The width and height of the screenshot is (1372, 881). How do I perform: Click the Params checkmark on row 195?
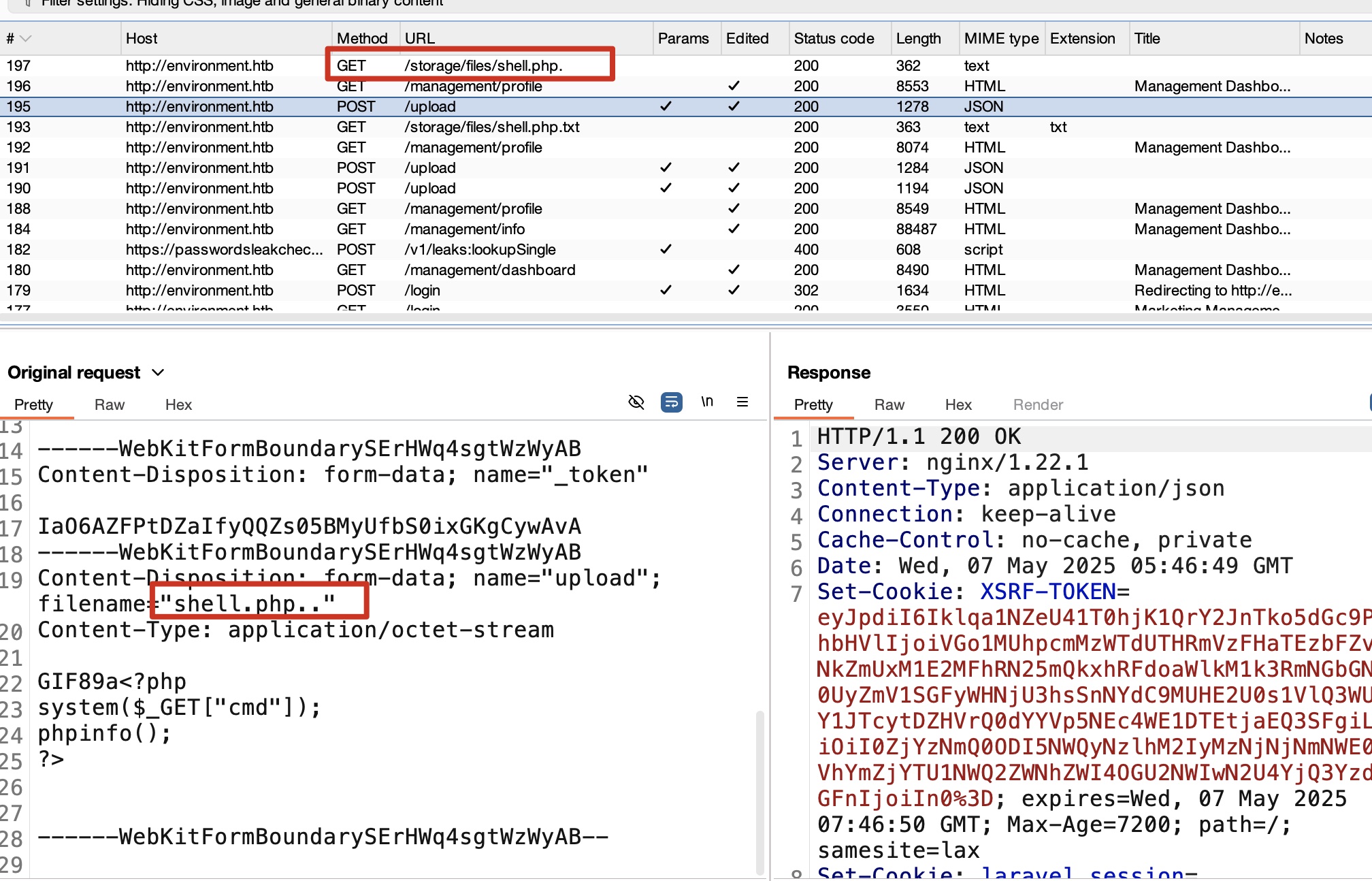click(666, 106)
